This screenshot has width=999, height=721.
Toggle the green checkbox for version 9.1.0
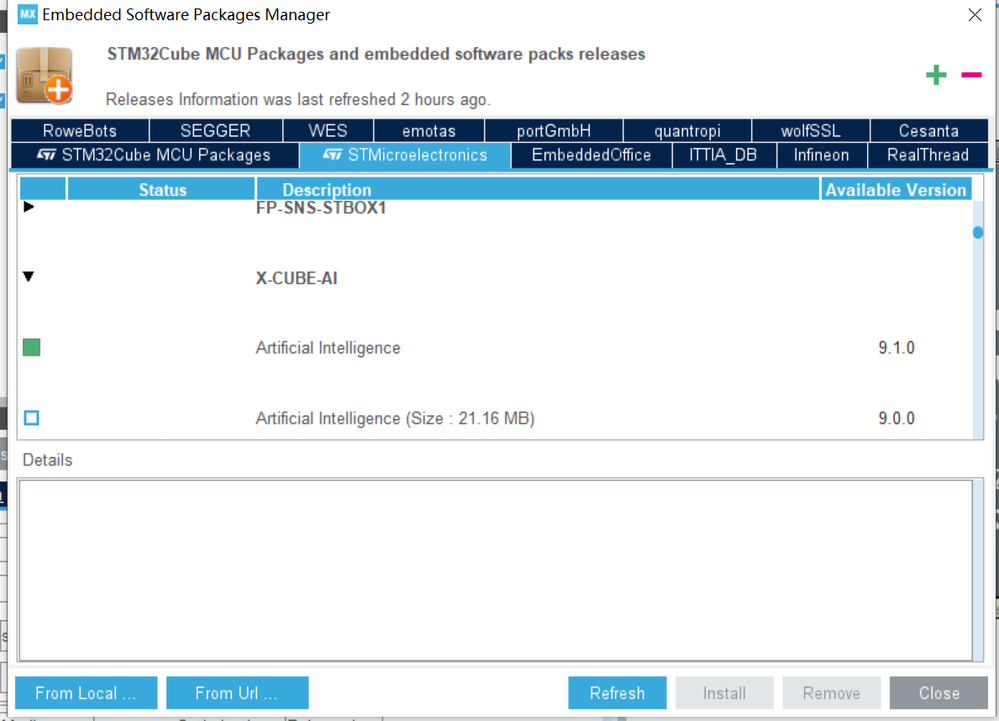tap(31, 347)
